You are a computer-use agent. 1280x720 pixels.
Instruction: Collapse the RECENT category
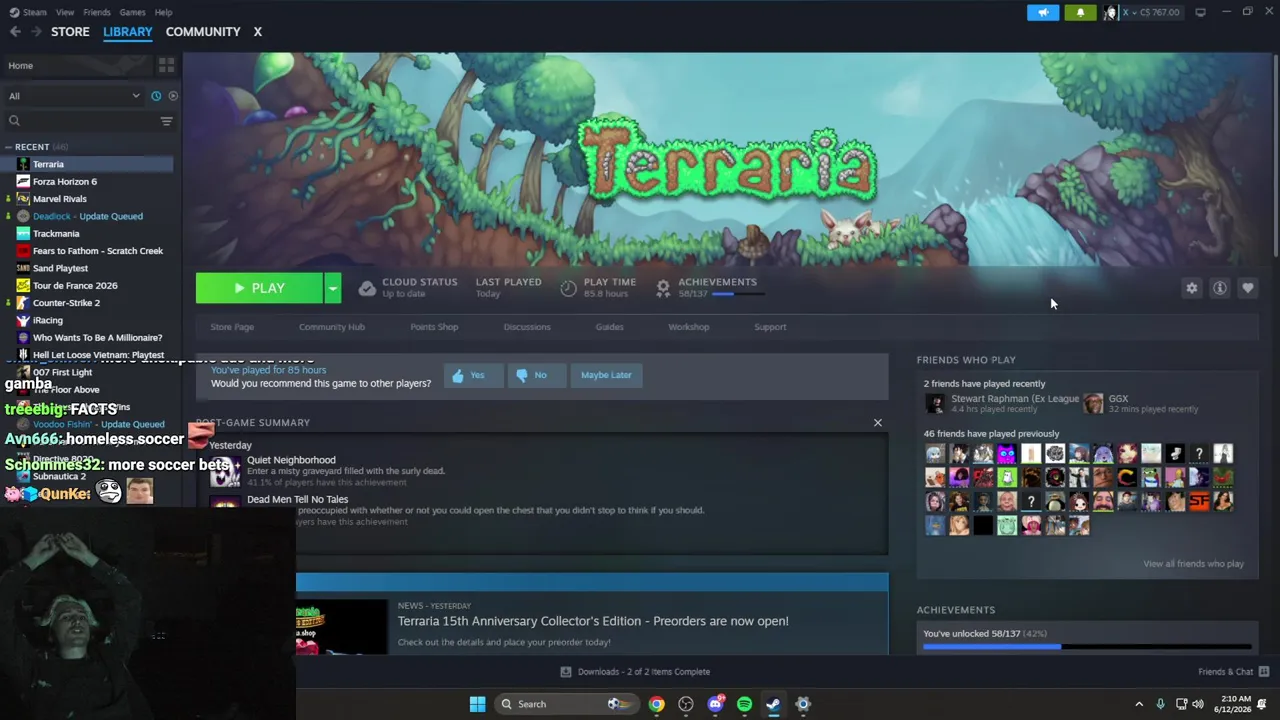click(9, 147)
